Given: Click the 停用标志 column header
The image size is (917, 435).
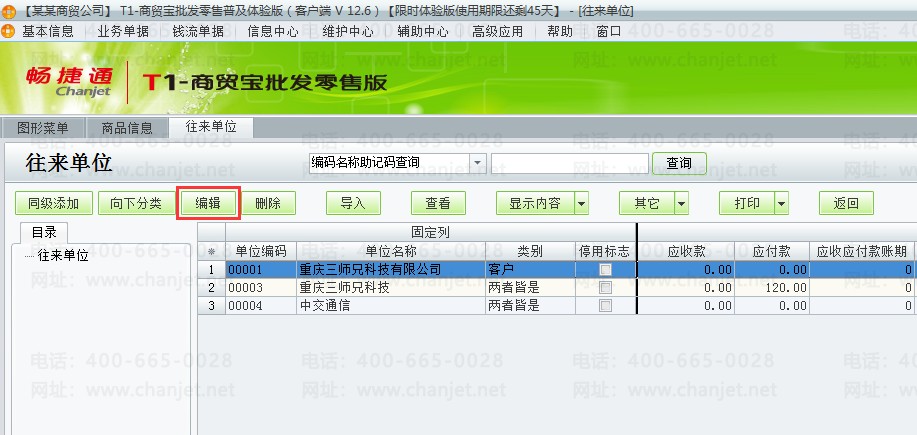Looking at the screenshot, I should pos(605,252).
